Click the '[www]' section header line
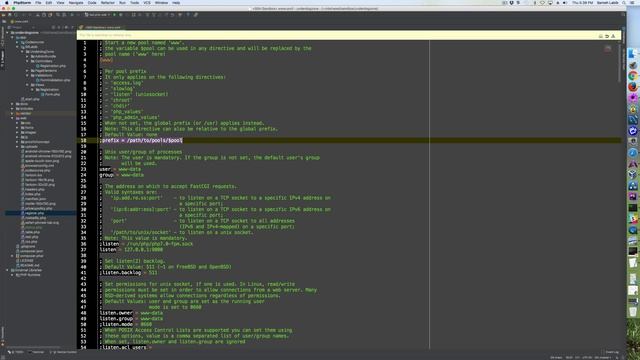Viewport: 640px width, 360px height. tap(106, 60)
